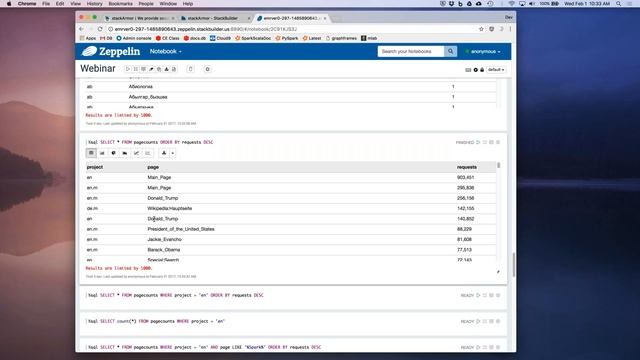Clone this notebook
Image resolution: width=640 pixels, height=360 pixels.
coord(159,69)
